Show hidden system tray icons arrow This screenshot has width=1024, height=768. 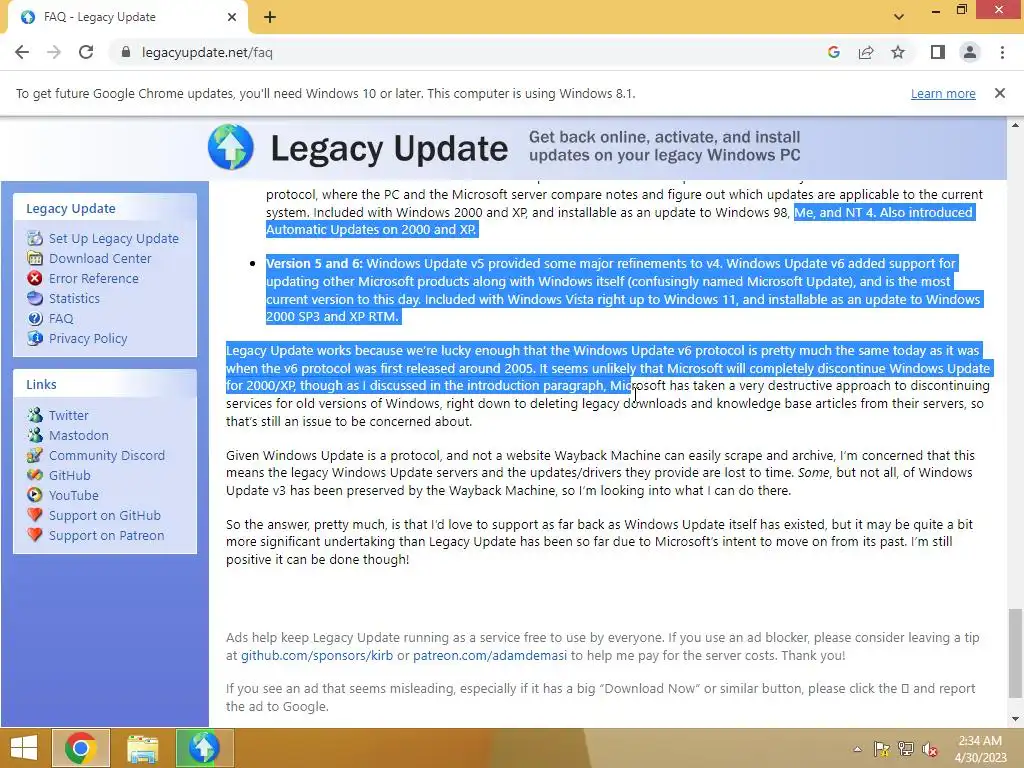[857, 749]
